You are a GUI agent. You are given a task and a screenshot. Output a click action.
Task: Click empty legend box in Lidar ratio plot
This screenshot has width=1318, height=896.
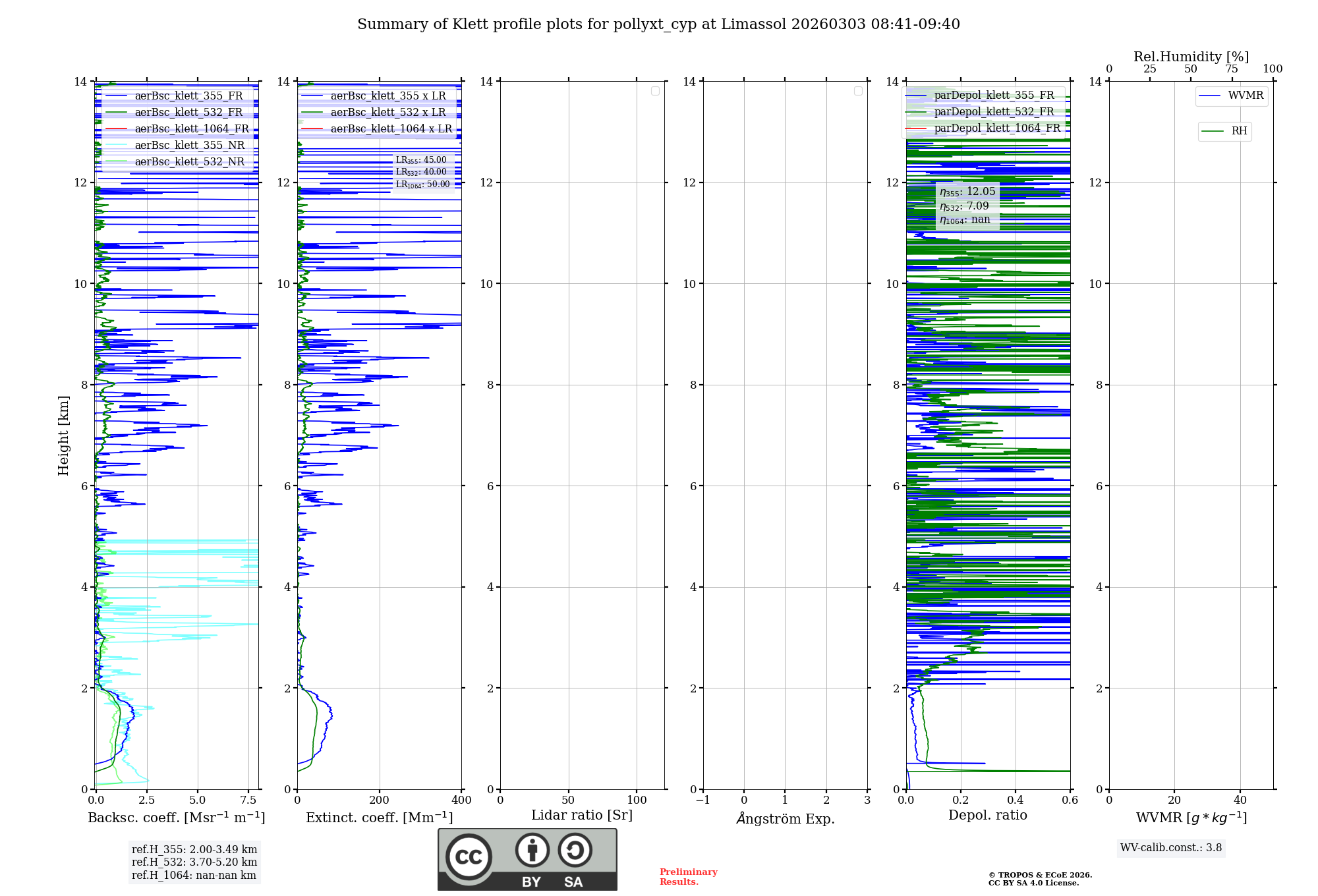655,91
